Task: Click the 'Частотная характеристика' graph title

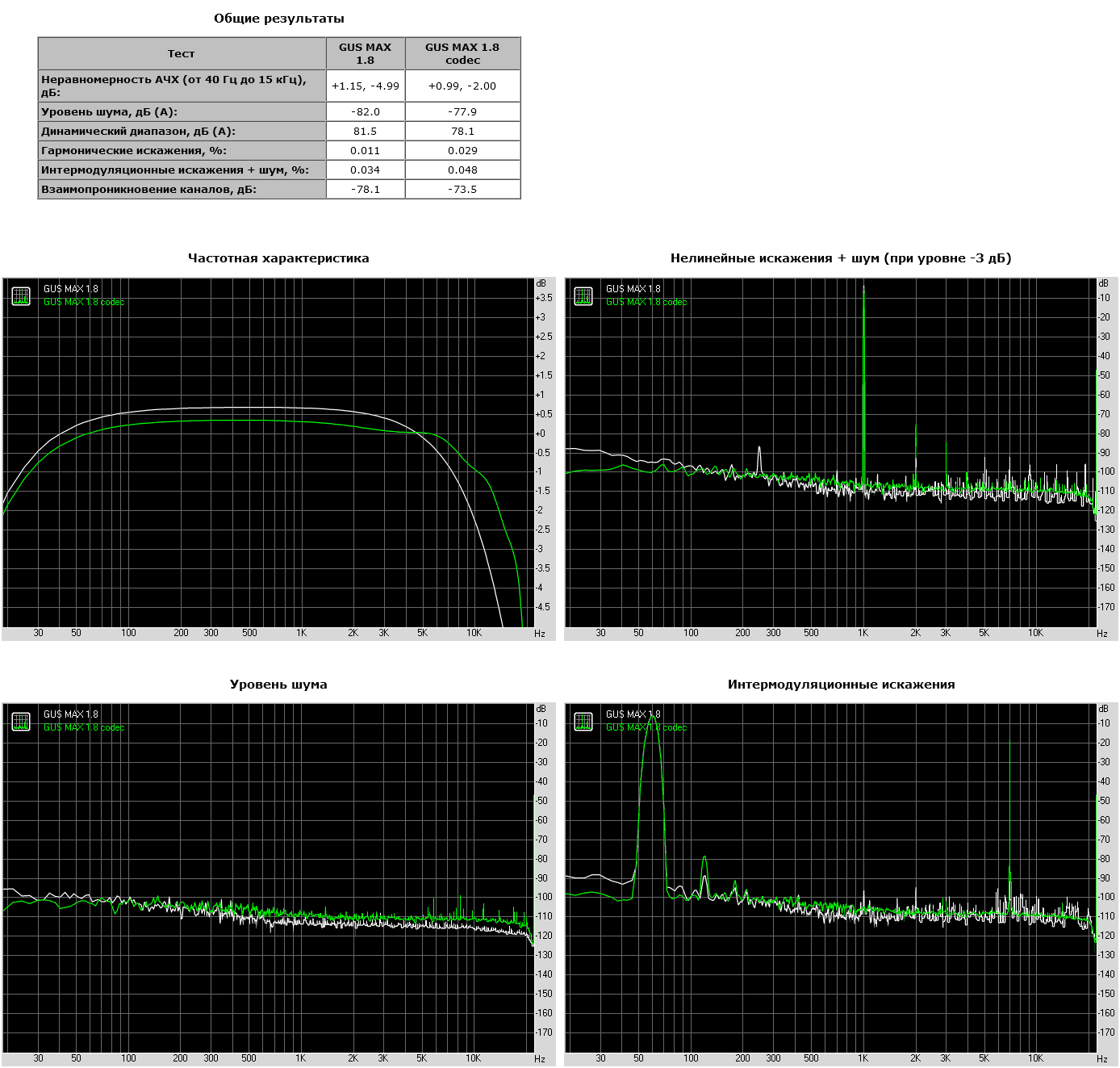Action: point(278,258)
